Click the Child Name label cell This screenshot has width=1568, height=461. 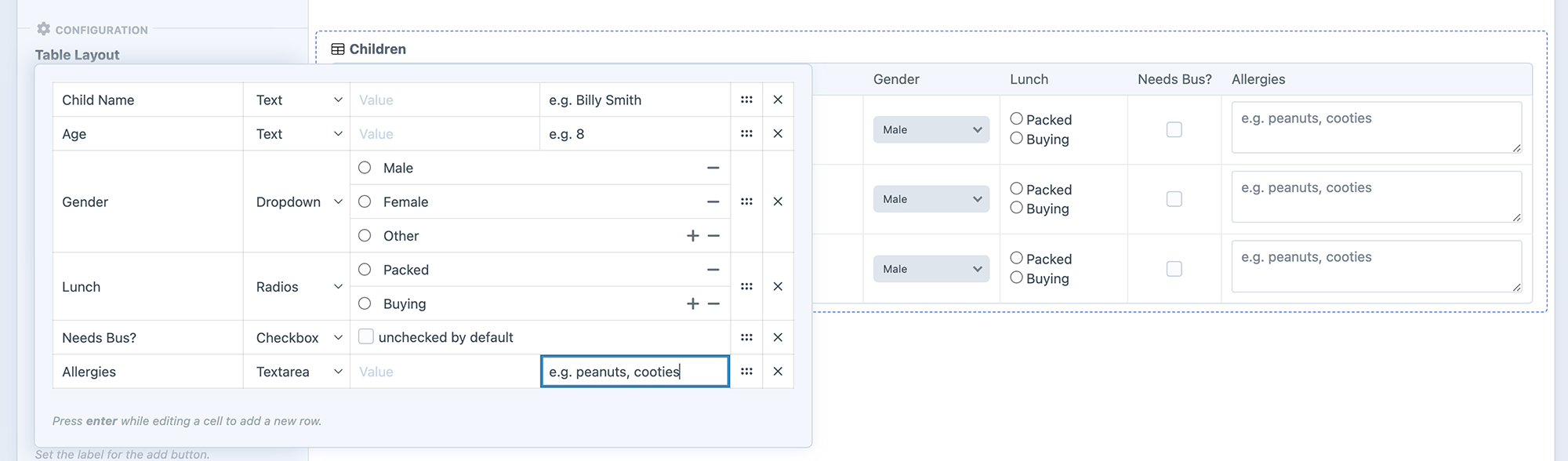147,100
